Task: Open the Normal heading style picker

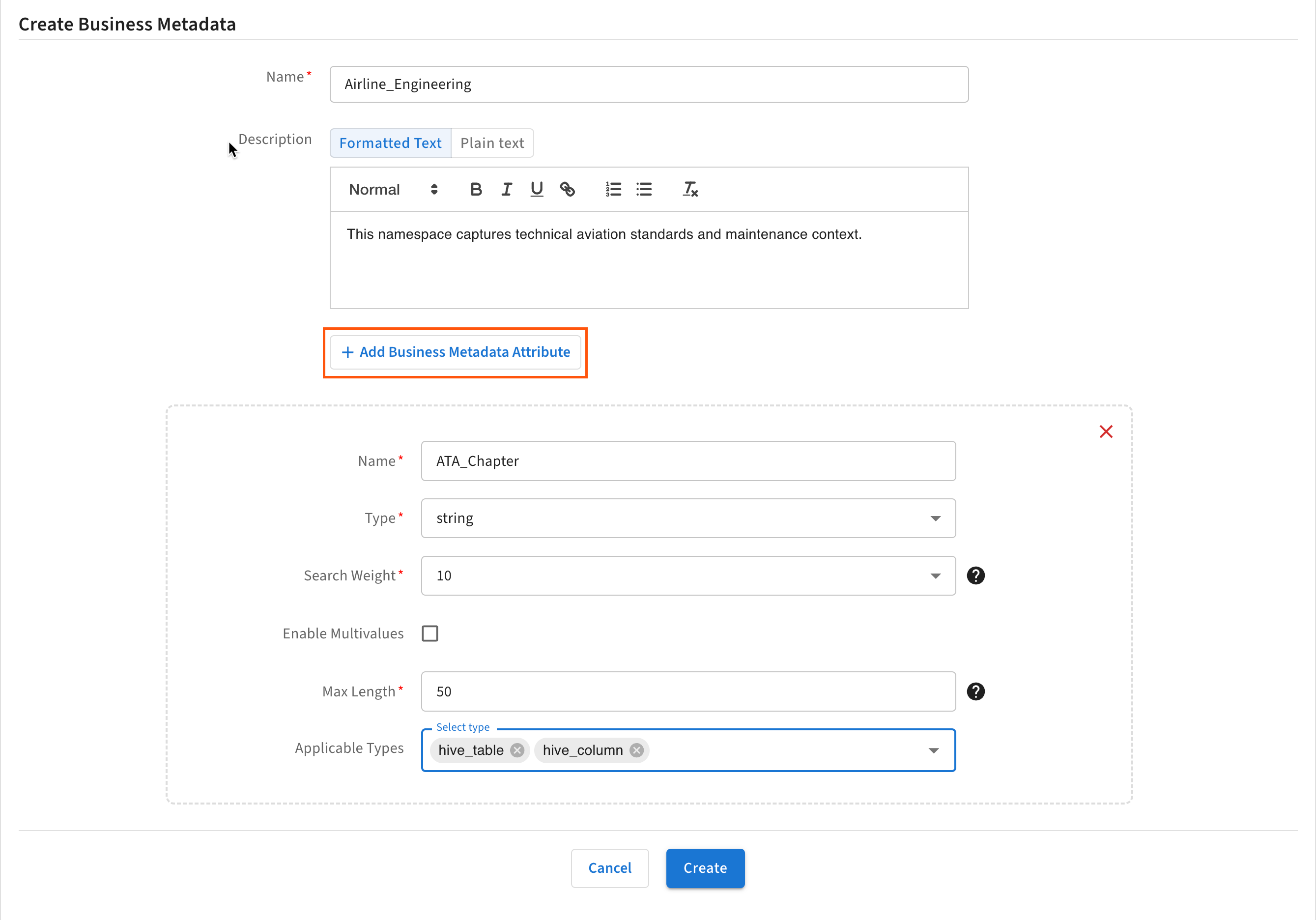Action: [393, 189]
